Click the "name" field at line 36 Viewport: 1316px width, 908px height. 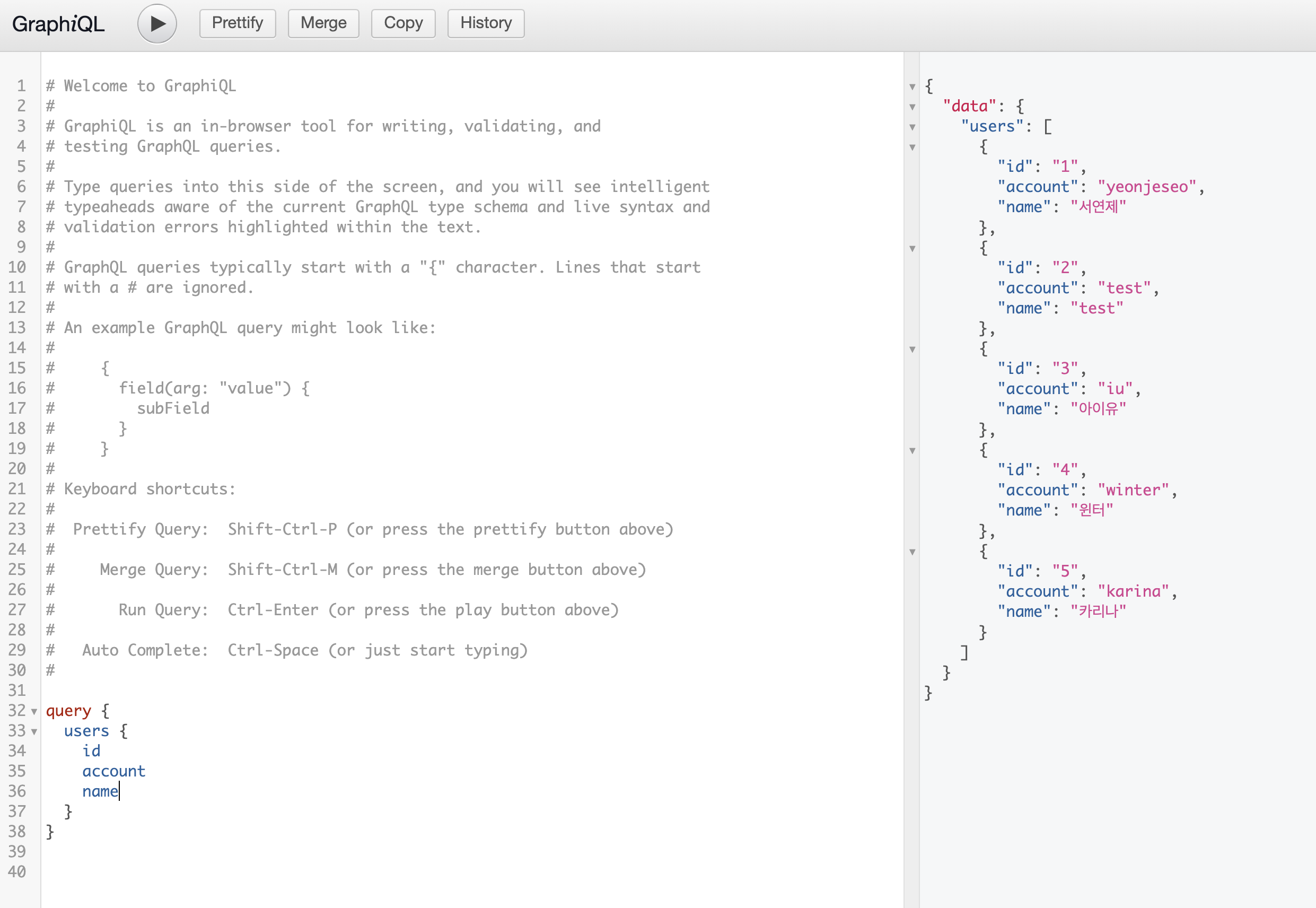pyautogui.click(x=100, y=791)
